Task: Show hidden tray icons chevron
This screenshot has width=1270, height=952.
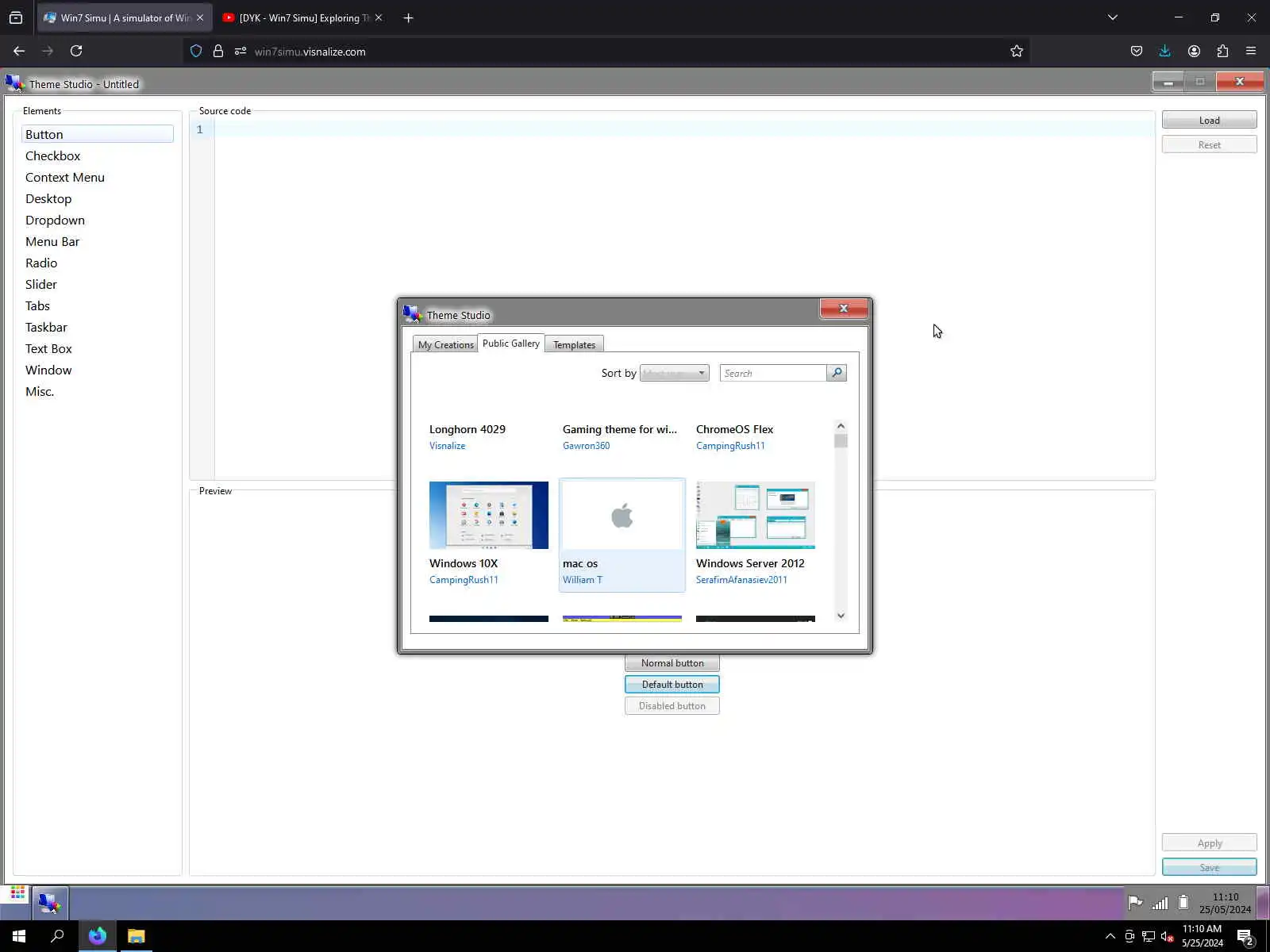Action: click(x=1110, y=936)
